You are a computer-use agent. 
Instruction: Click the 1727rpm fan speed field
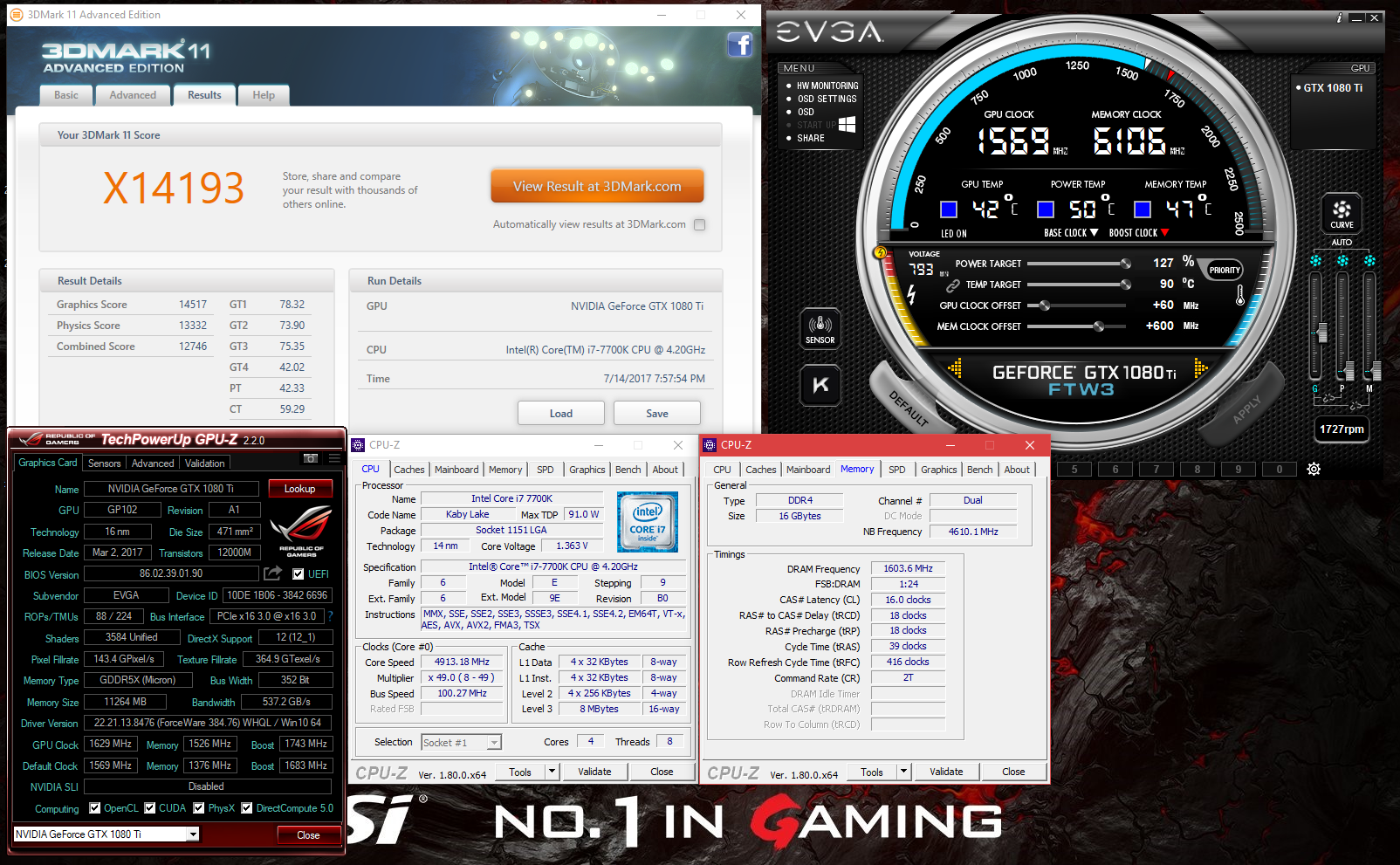pyautogui.click(x=1342, y=429)
